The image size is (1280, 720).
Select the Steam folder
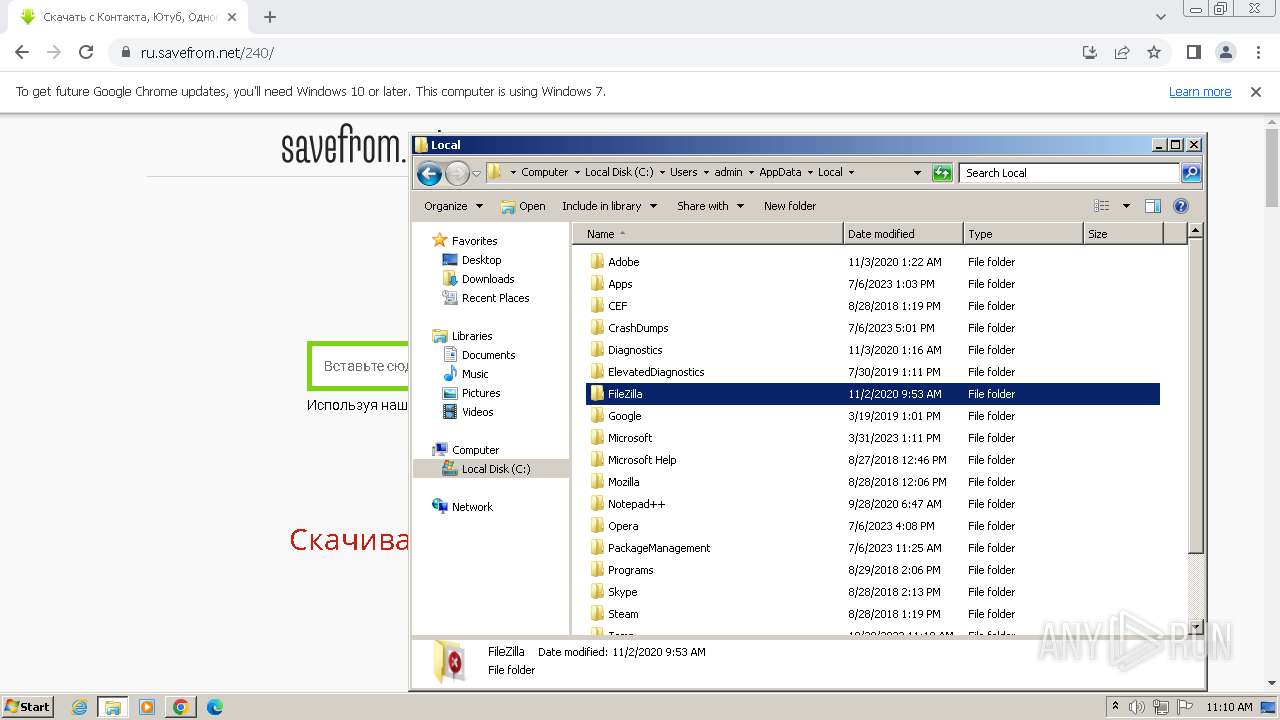pyautogui.click(x=872, y=614)
